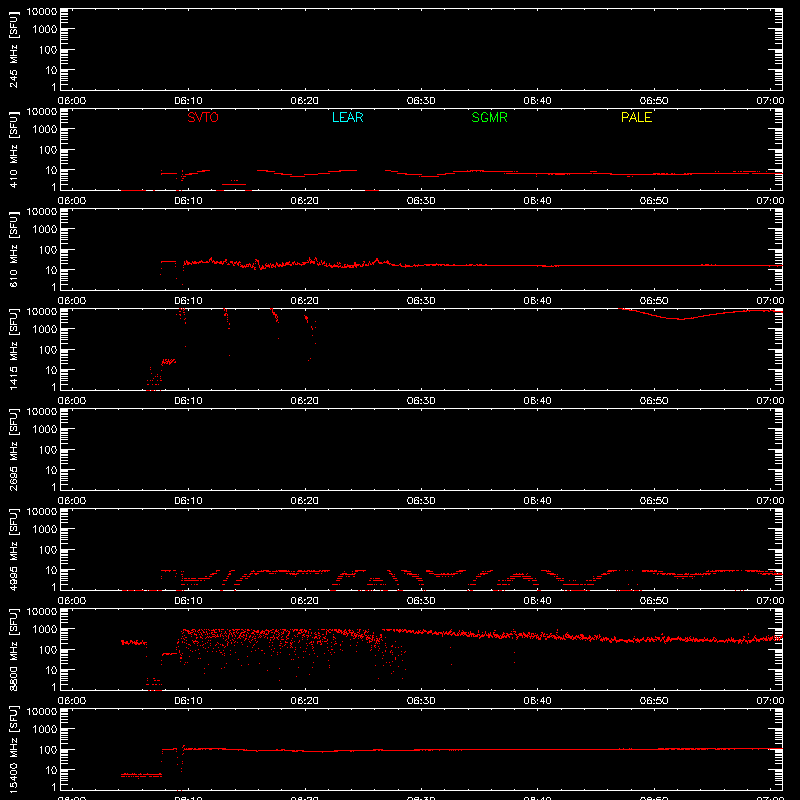Click 06:30 label below the 4995 MHz panel

[x=421, y=601]
